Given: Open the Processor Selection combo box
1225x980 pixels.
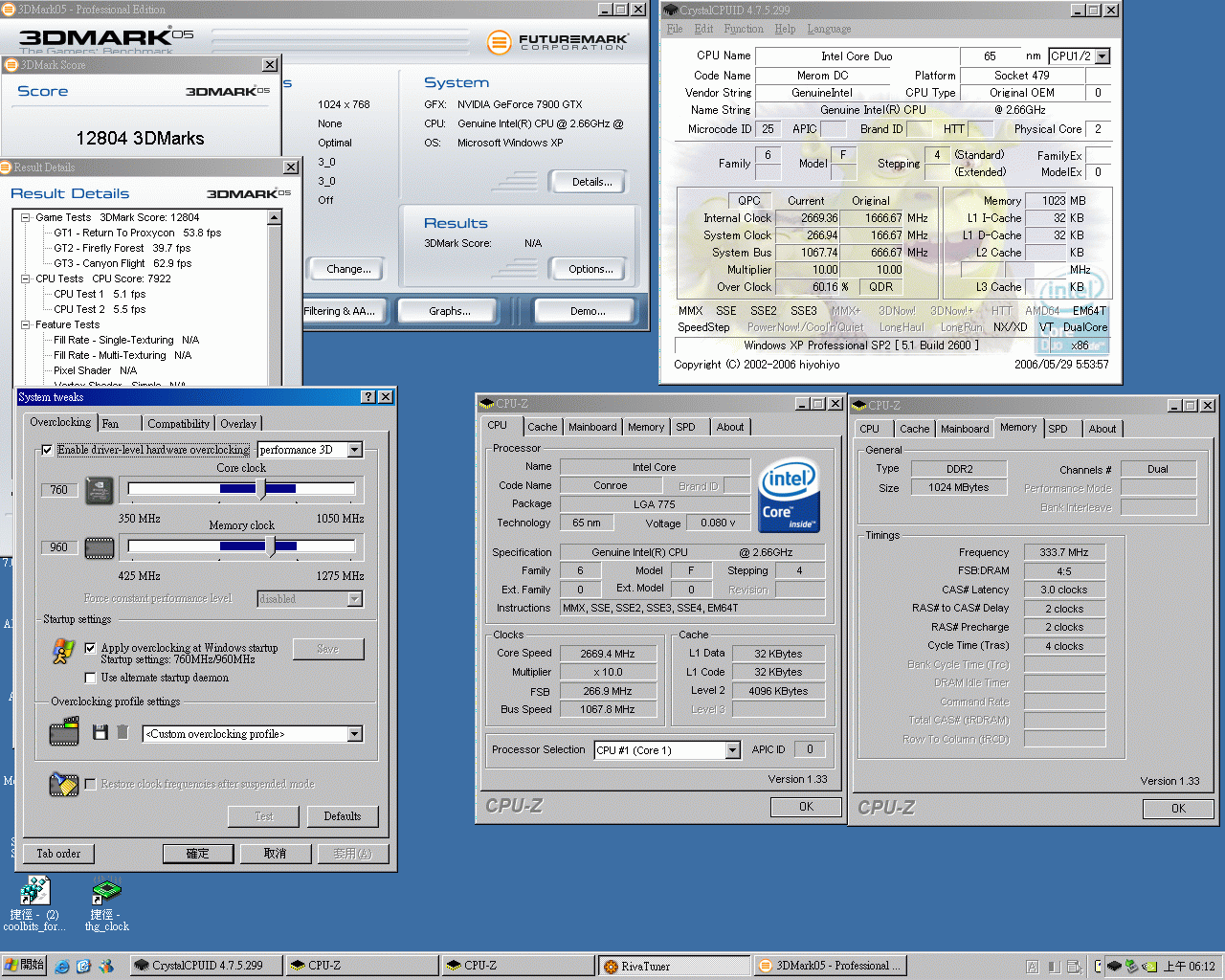Looking at the screenshot, I should (x=732, y=750).
